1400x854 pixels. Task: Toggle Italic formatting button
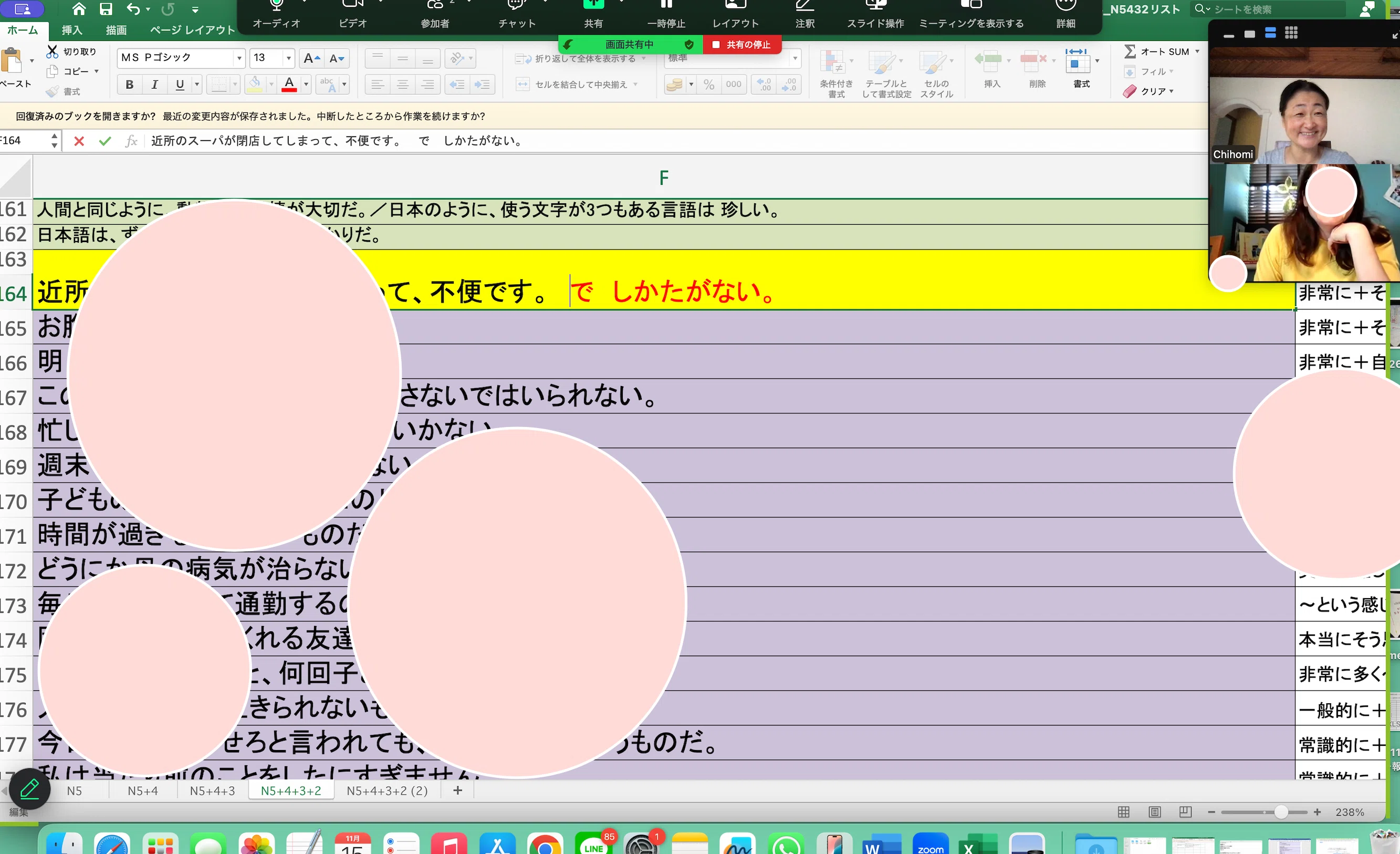coord(154,85)
